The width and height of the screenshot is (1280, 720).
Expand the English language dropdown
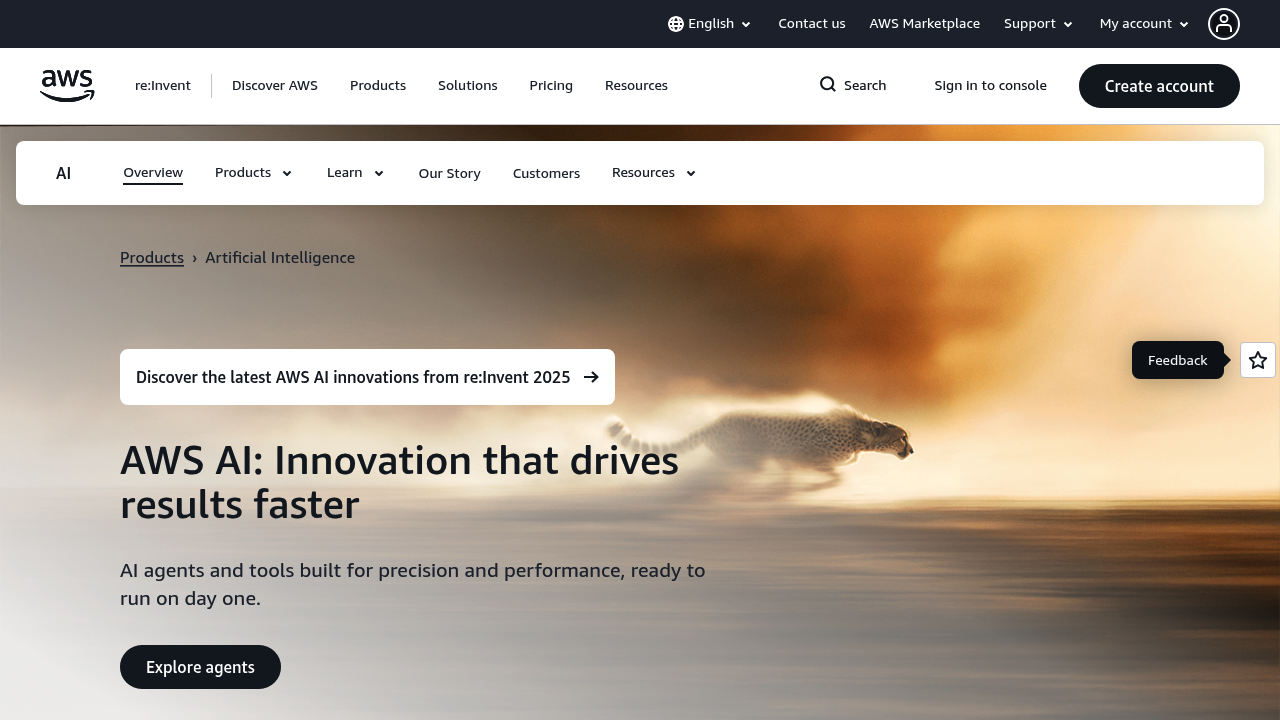(709, 23)
